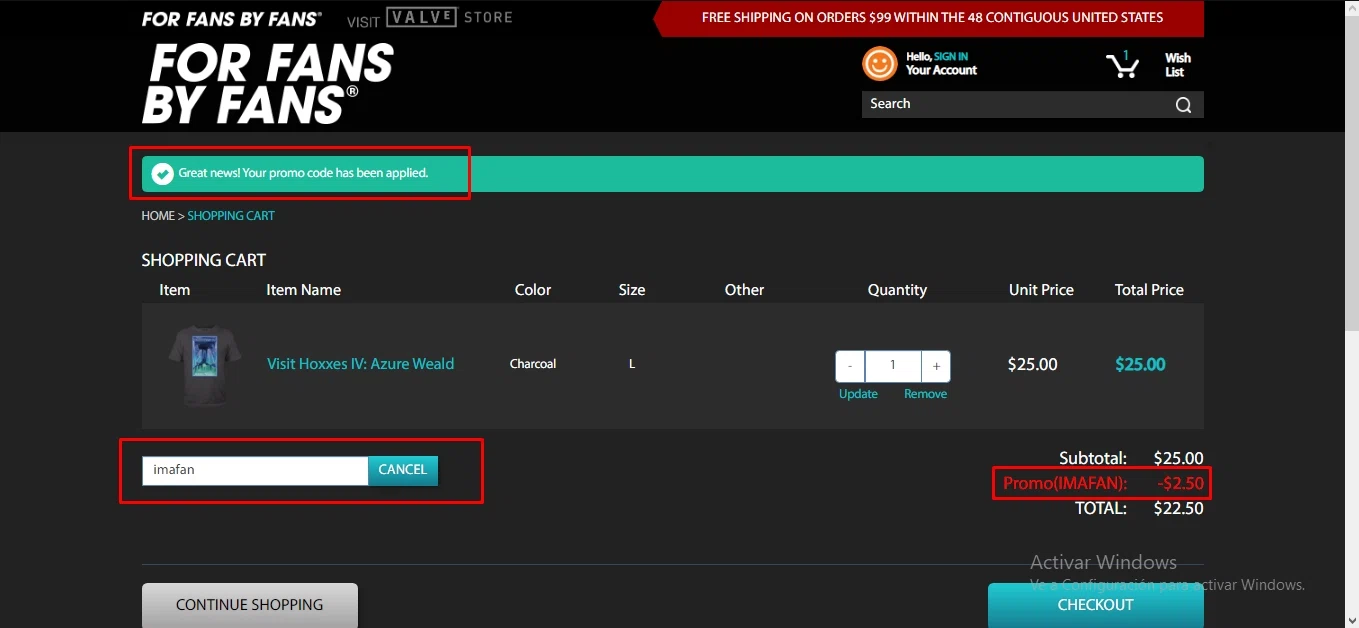Click the promo code applied message

(303, 174)
